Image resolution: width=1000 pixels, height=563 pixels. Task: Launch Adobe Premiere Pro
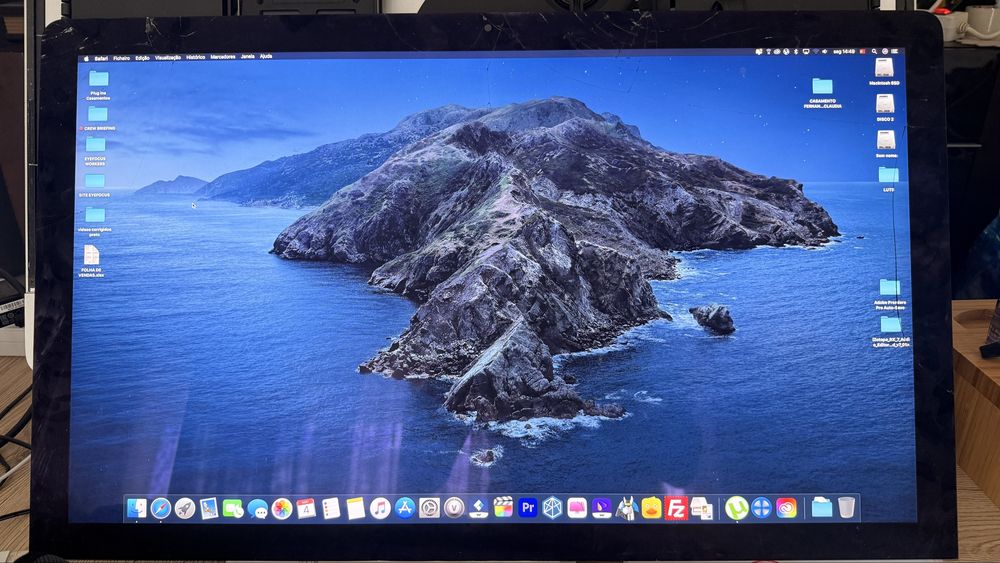point(527,508)
